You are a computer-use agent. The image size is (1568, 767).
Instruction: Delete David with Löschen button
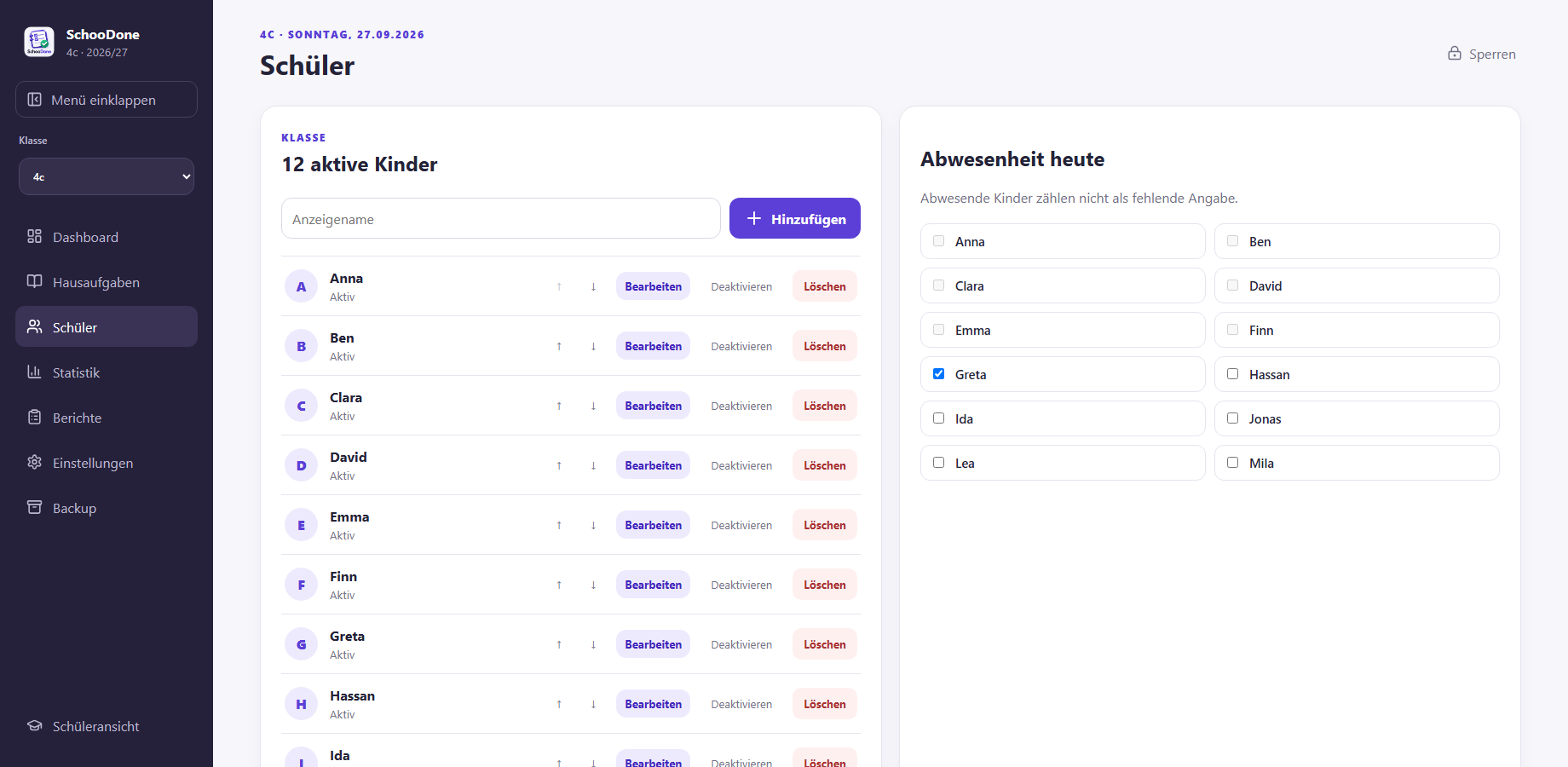pos(825,465)
